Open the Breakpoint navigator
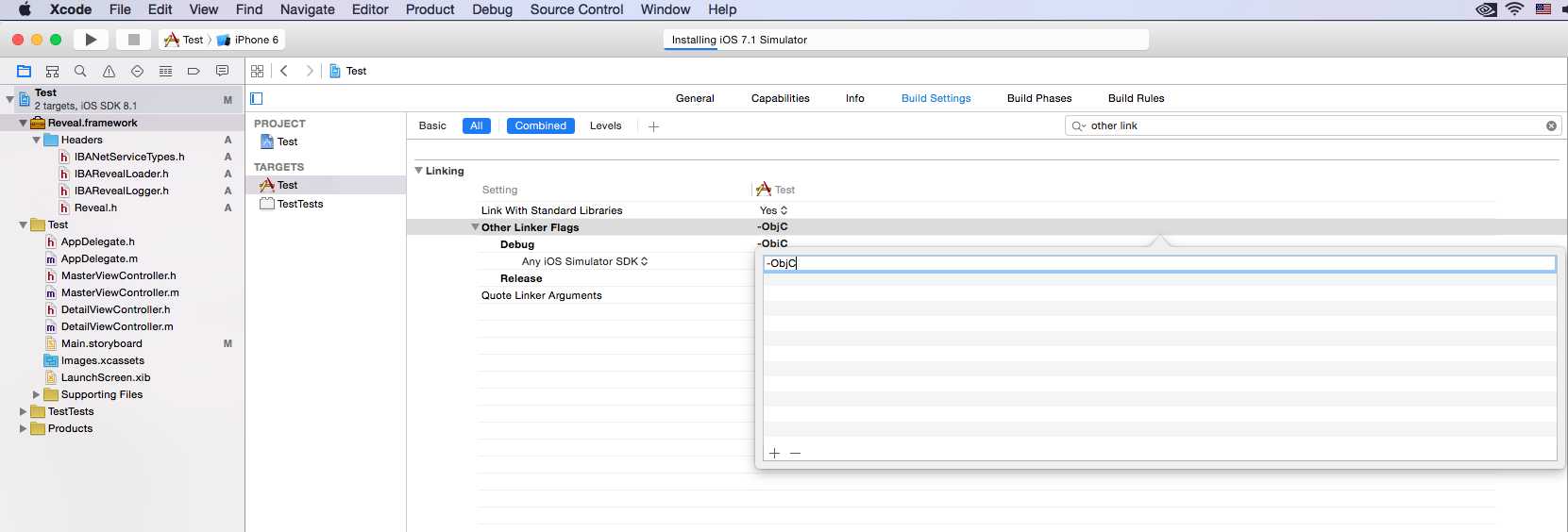Viewport: 1568px width, 532px height. (194, 71)
